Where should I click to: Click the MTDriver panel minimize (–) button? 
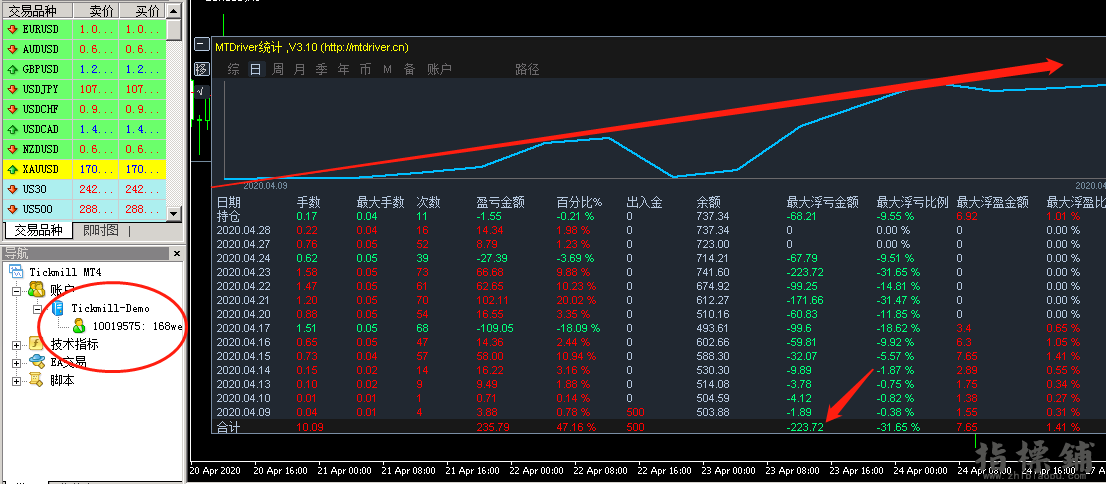coord(202,46)
